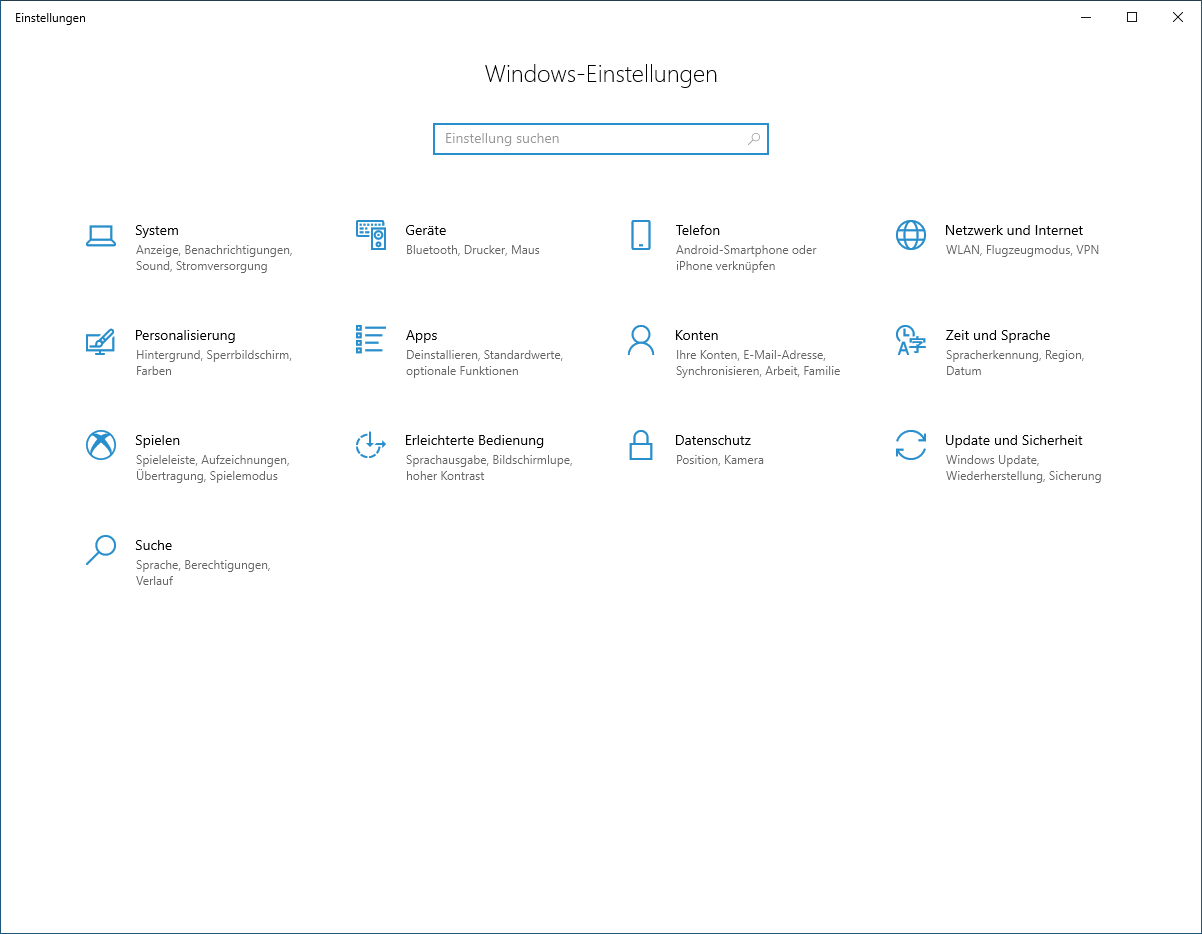Open the Erleichterte Bedienung dashed-circle icon
Screen dimensions: 1202x934
click(x=371, y=445)
